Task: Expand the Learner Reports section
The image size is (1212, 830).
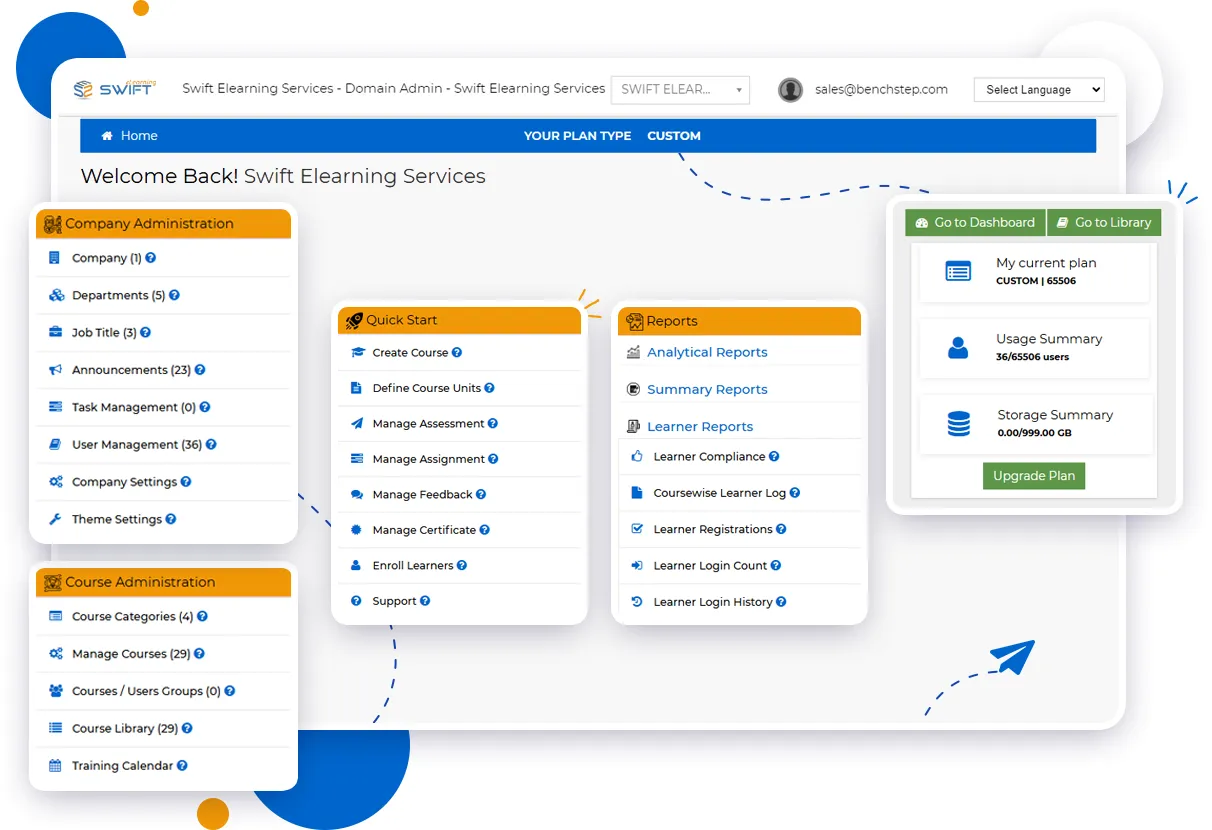Action: coord(700,426)
